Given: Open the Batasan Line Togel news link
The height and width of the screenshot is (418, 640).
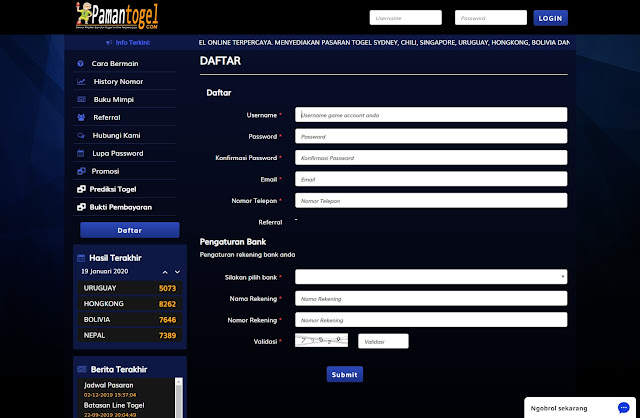Looking at the screenshot, I should (x=114, y=405).
